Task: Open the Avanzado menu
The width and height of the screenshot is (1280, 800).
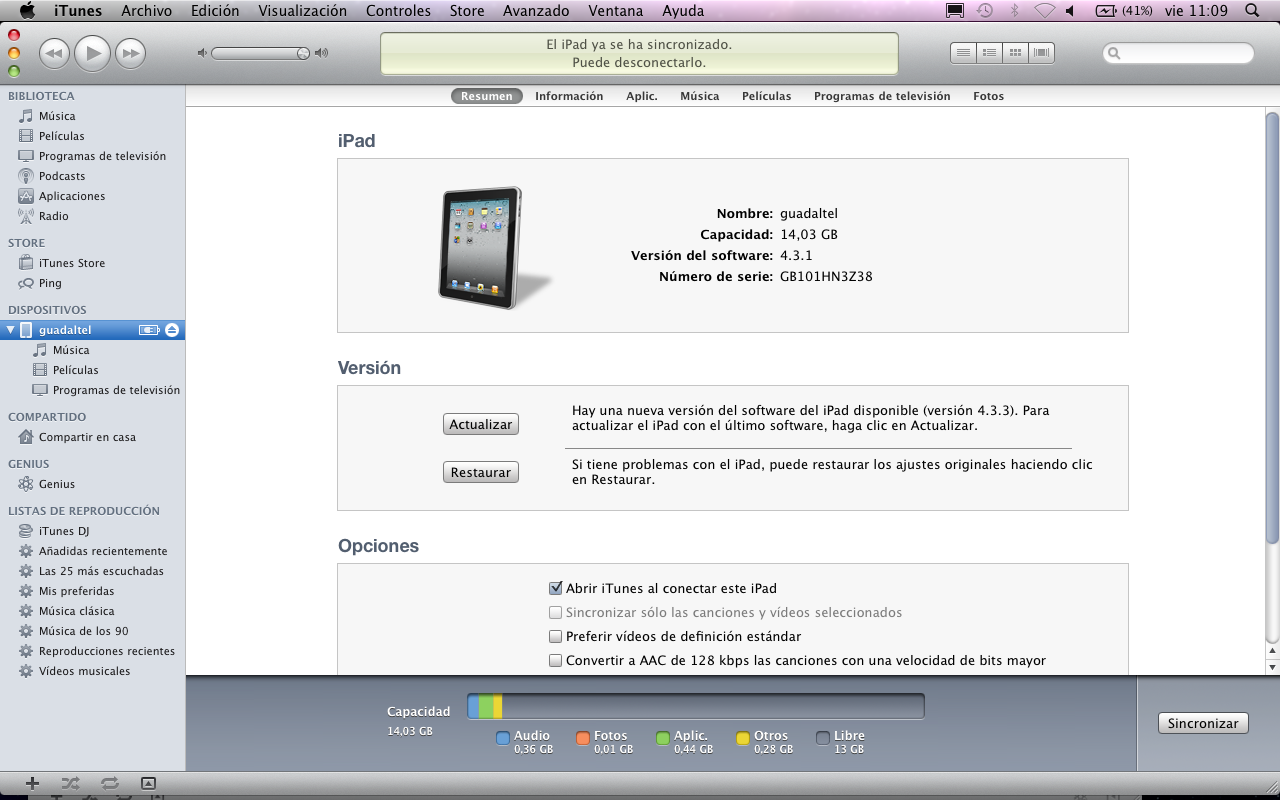Action: (x=536, y=11)
